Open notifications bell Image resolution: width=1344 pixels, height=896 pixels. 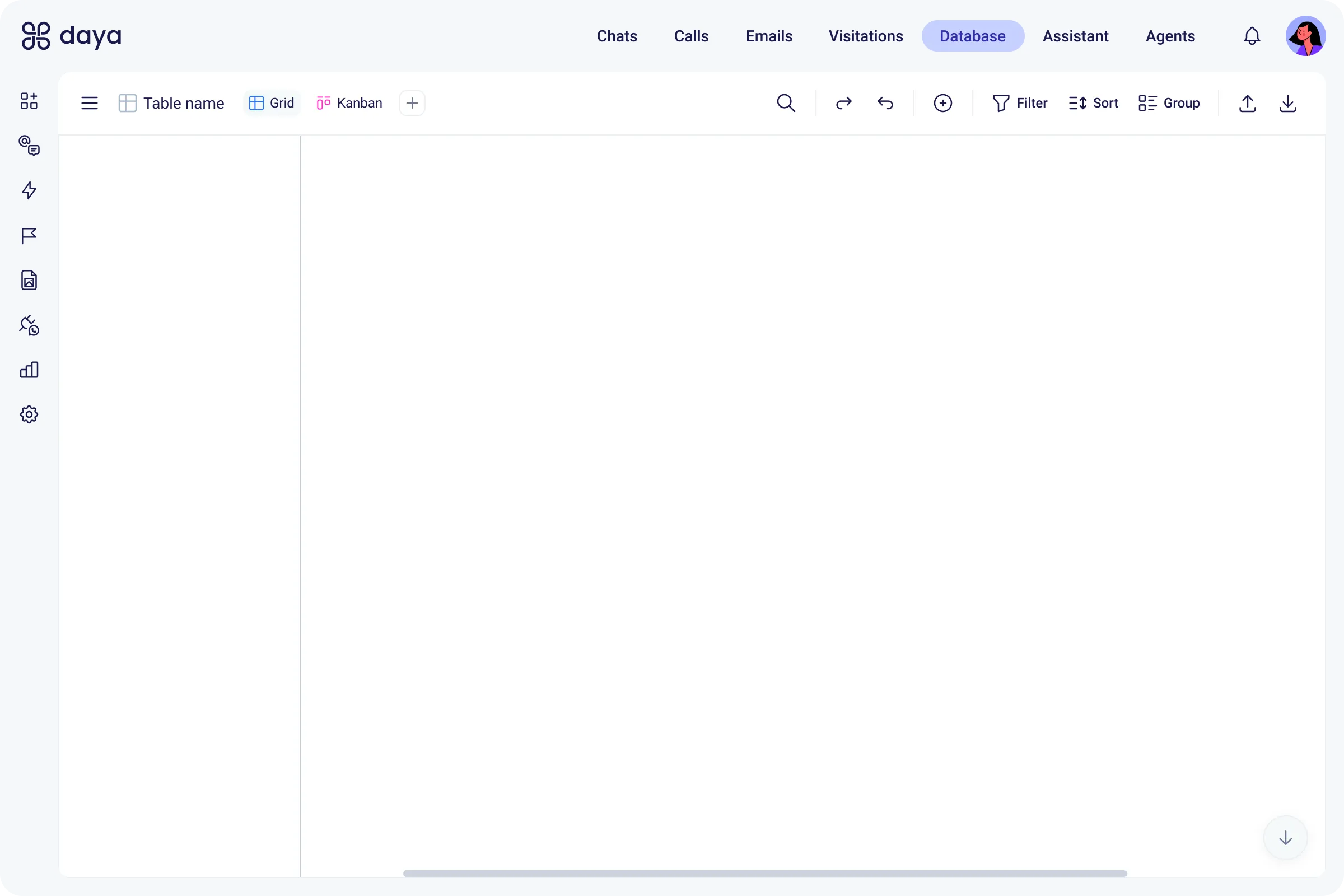1252,36
